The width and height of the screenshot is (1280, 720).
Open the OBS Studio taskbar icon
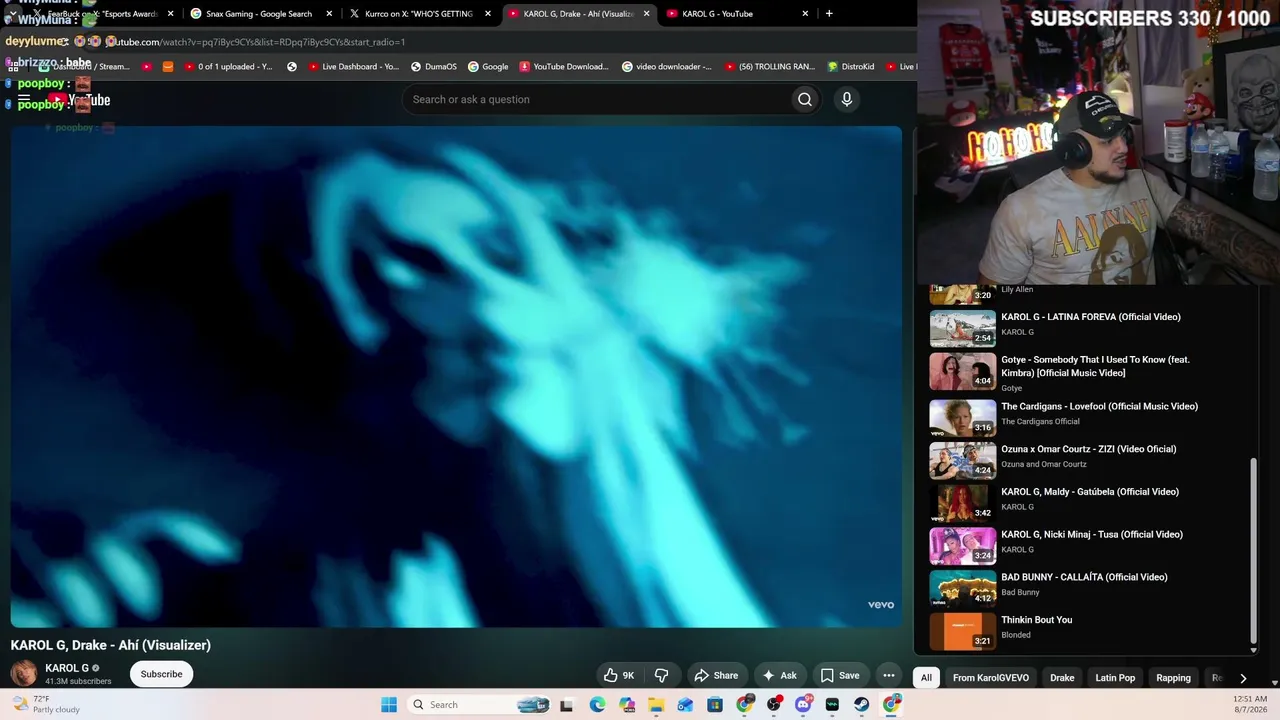(774, 705)
